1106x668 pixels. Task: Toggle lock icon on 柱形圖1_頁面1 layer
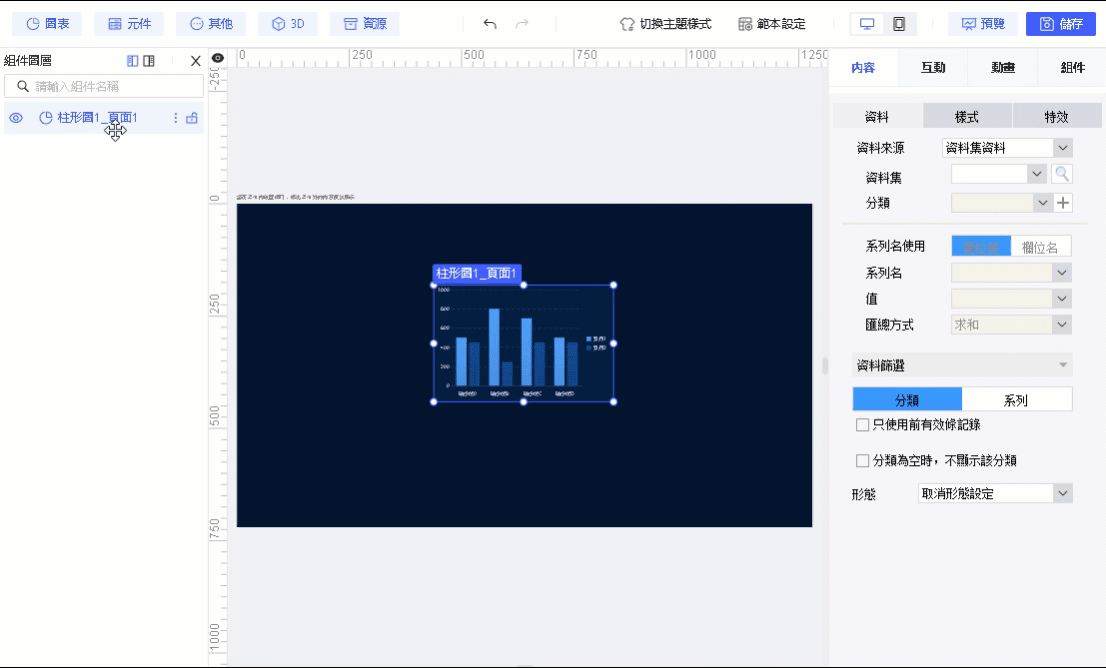(x=192, y=118)
